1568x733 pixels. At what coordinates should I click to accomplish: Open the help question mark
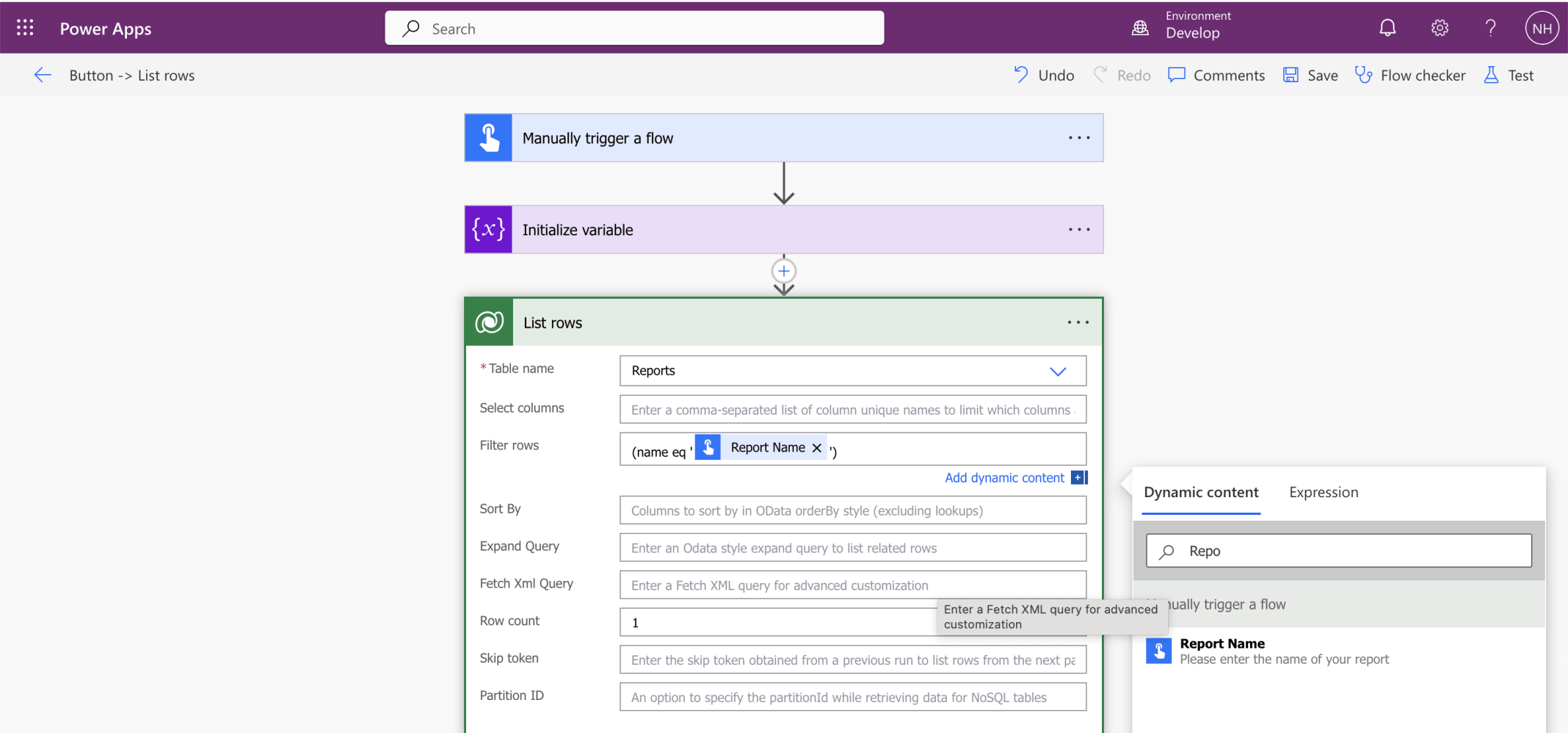coord(1490,28)
